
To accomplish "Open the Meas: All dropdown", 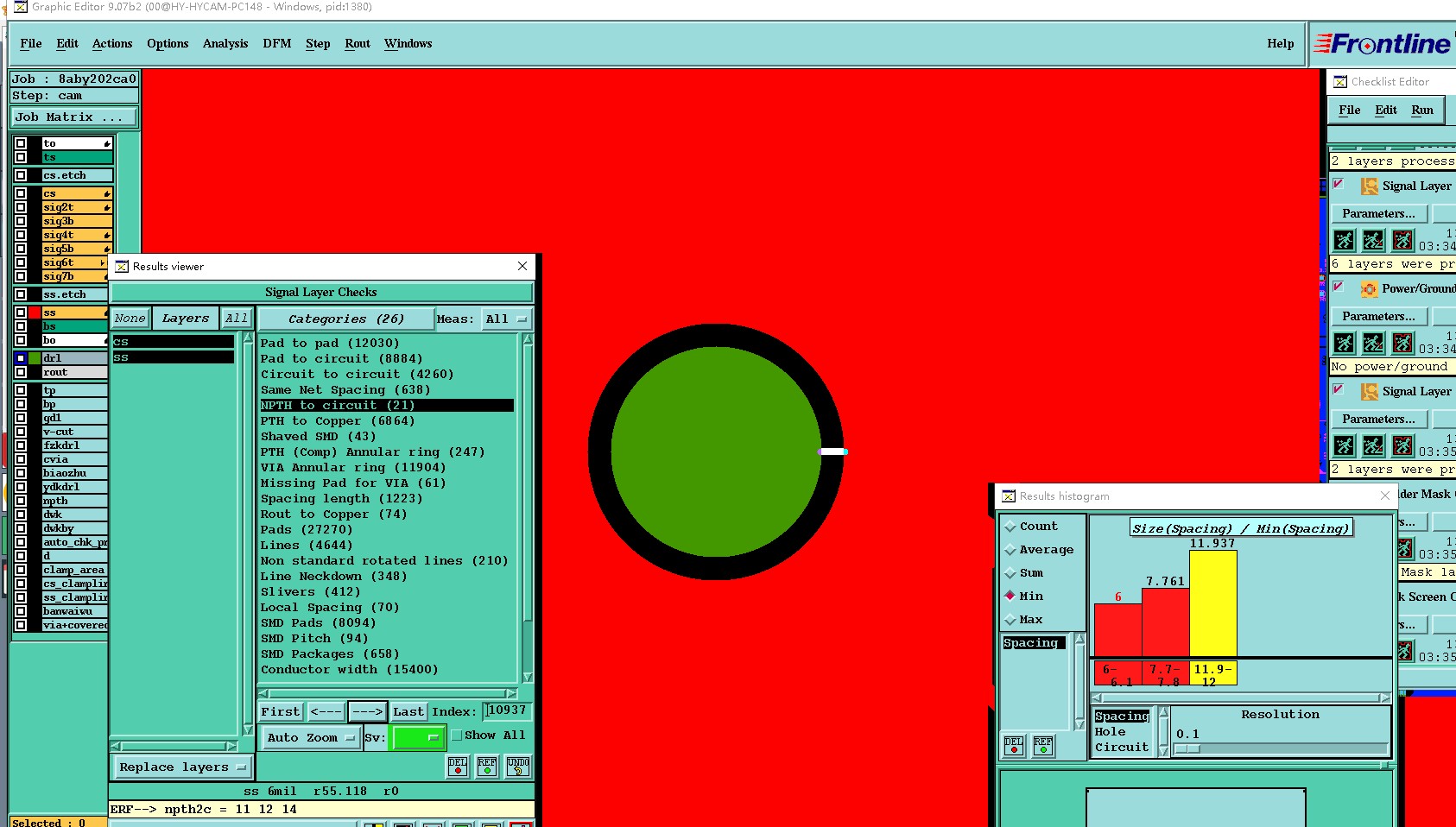I will 506,319.
